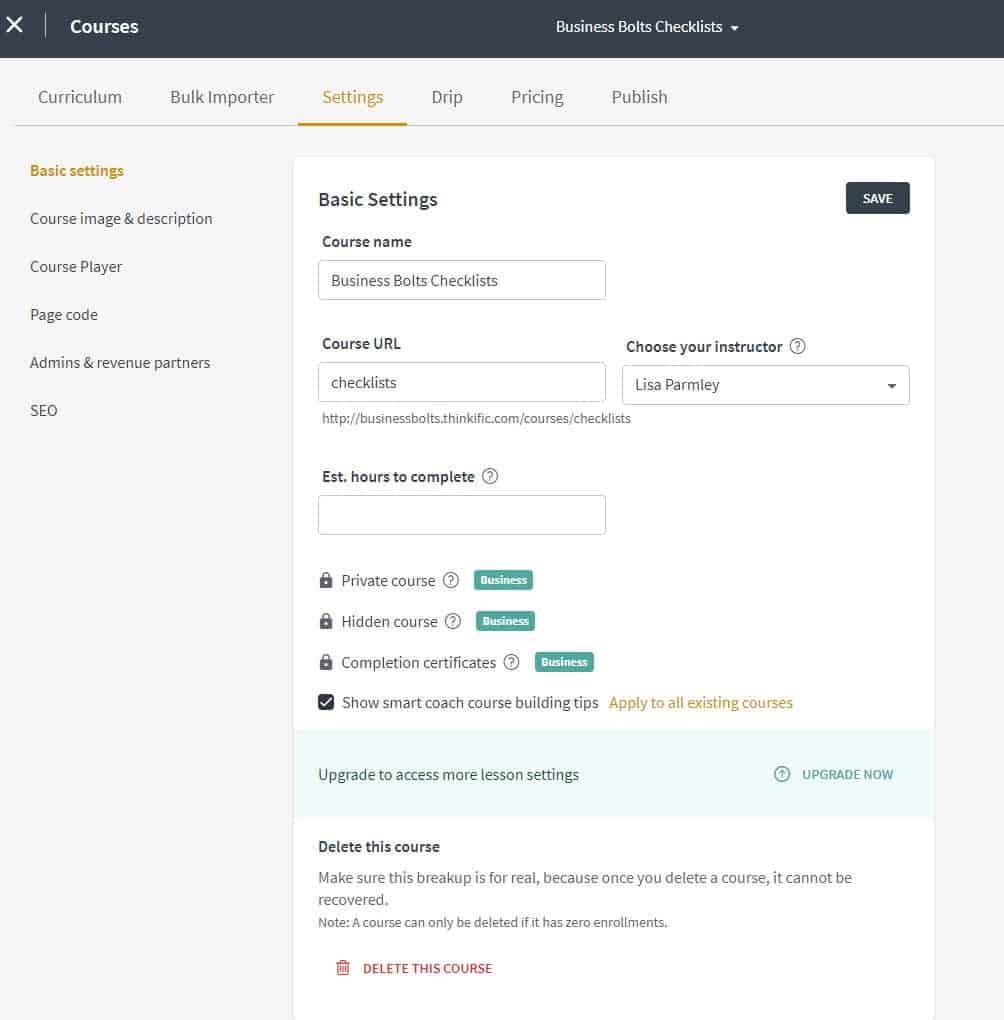Click the Business badge beside Hidden course
Viewport: 1004px width, 1020px height.
tap(505, 621)
